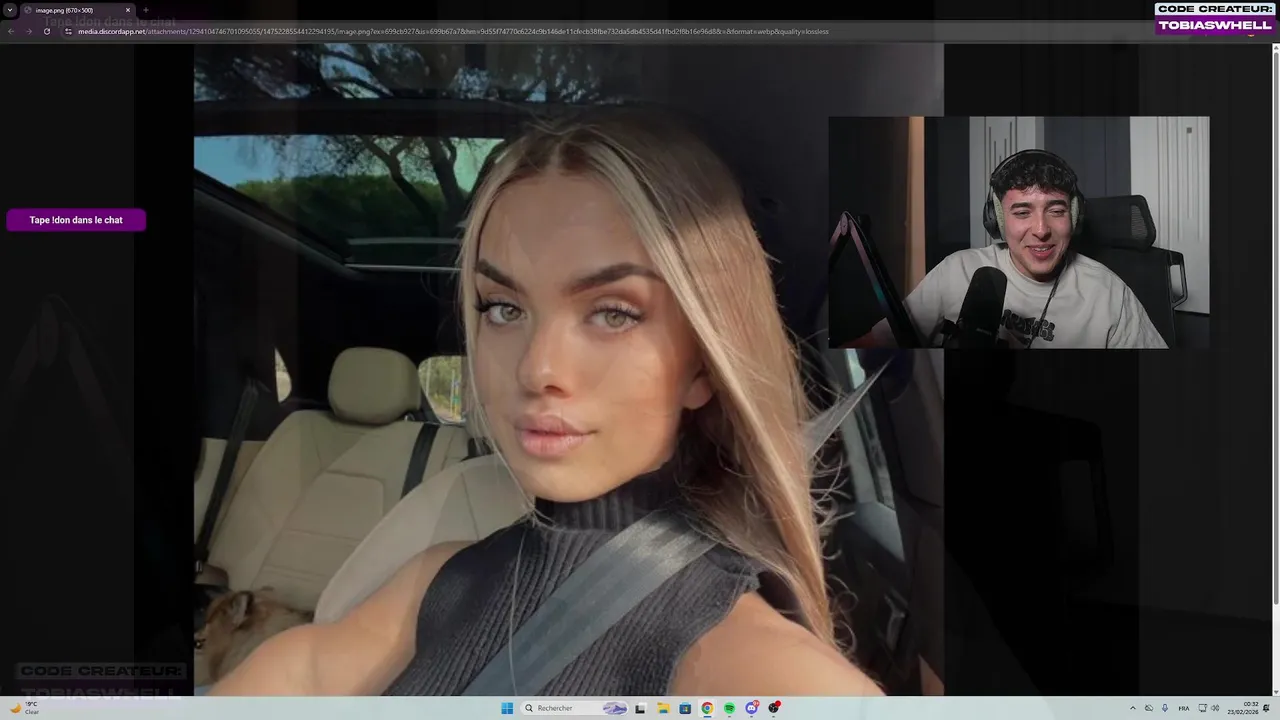This screenshot has height=720, width=1280.
Task: Reload the page with refresh icon
Action: pyautogui.click(x=46, y=31)
